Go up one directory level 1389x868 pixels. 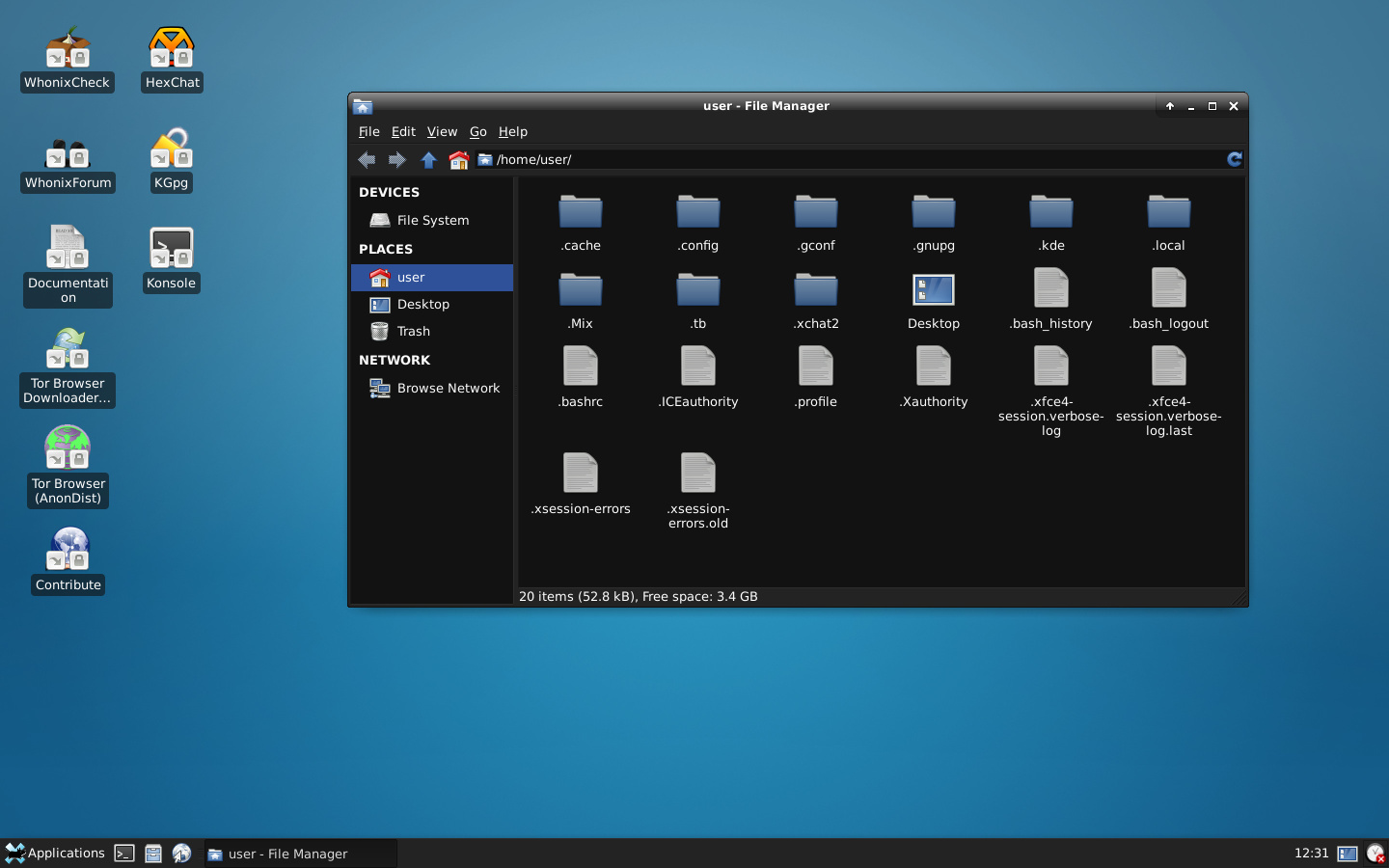point(428,159)
